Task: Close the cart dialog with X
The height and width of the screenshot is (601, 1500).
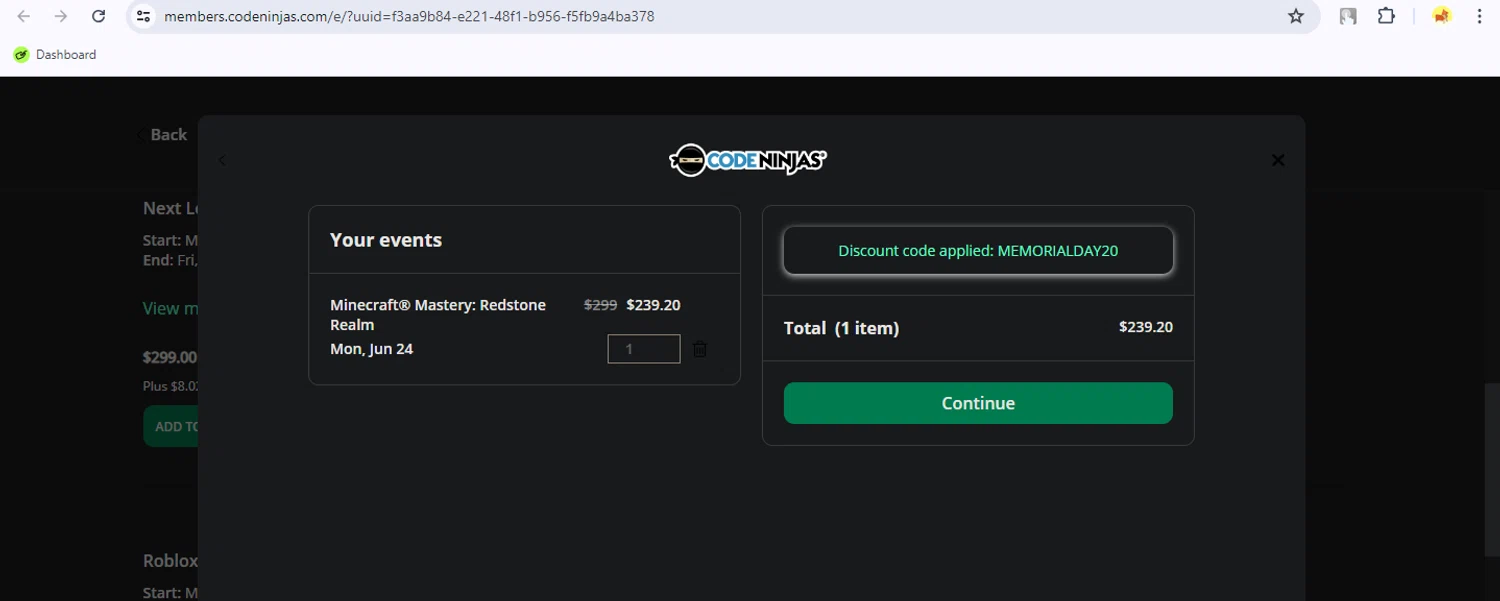Action: [x=1278, y=160]
